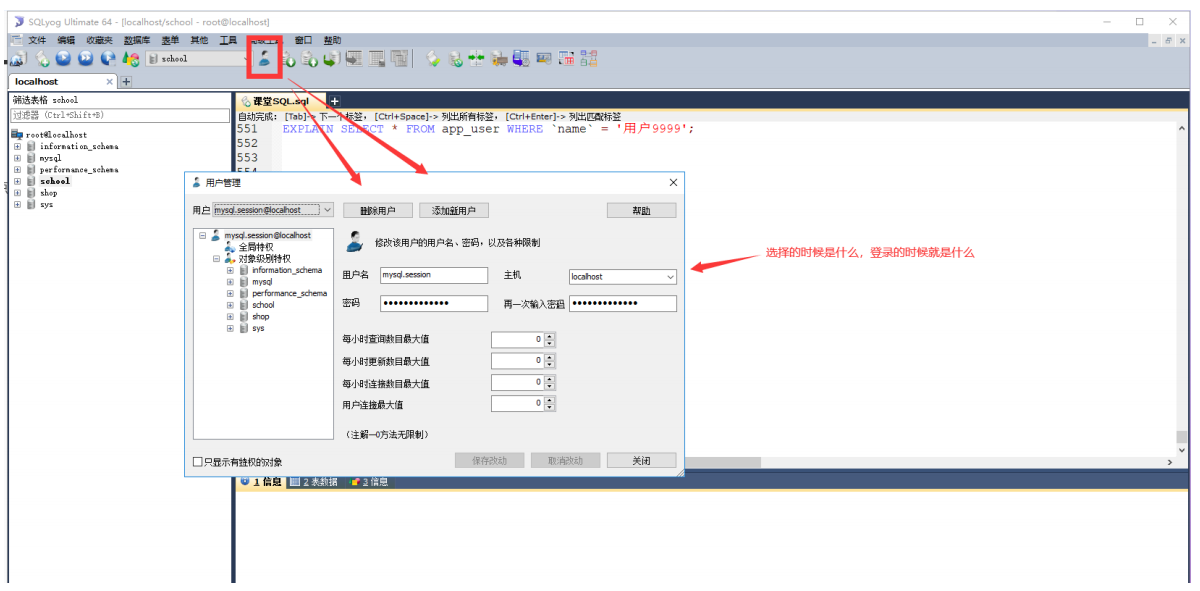Click the ID card style toolbar icon
Viewport: 1200px width, 591px height.
[544, 59]
